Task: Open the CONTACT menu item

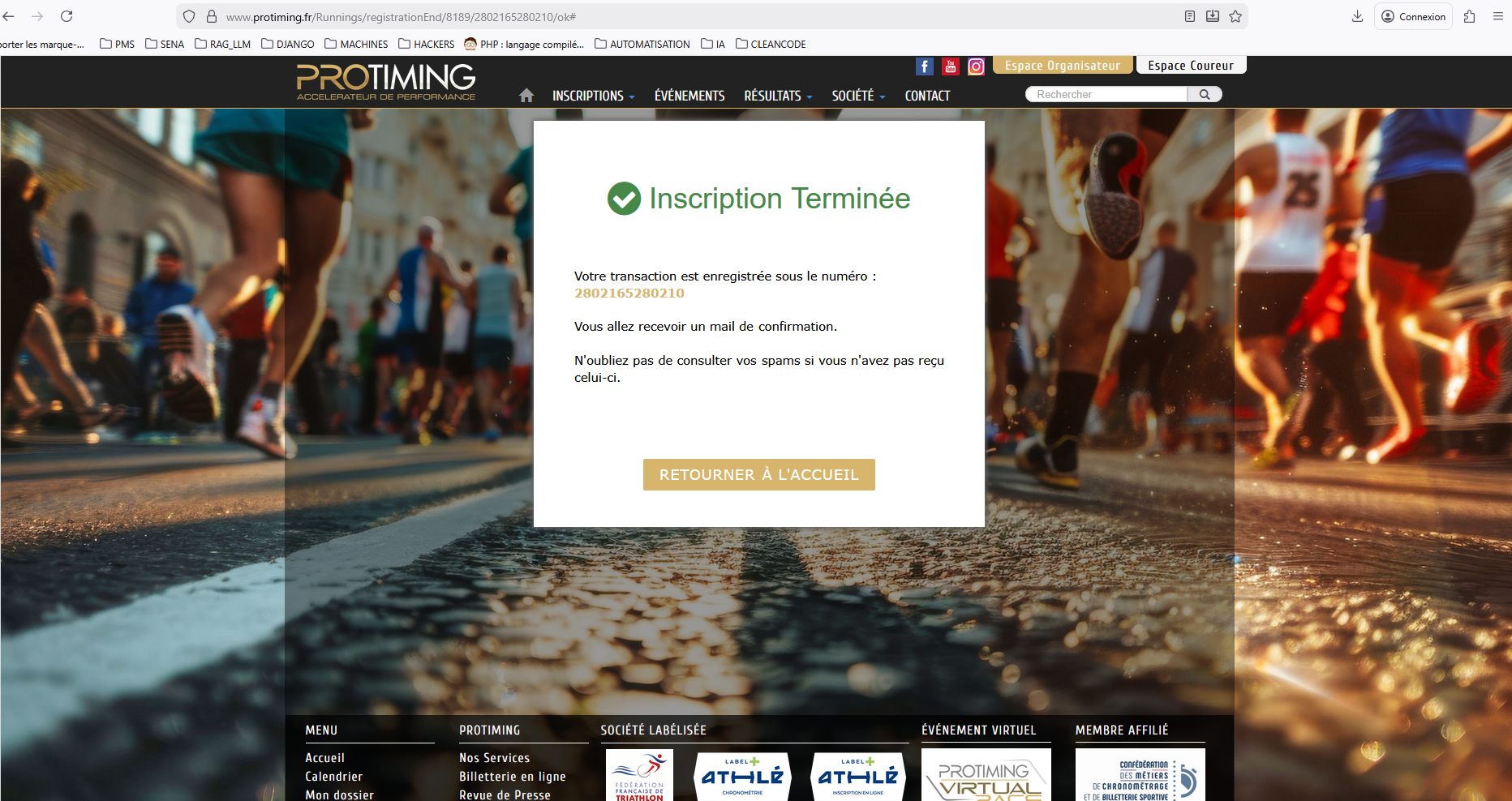Action: (927, 96)
